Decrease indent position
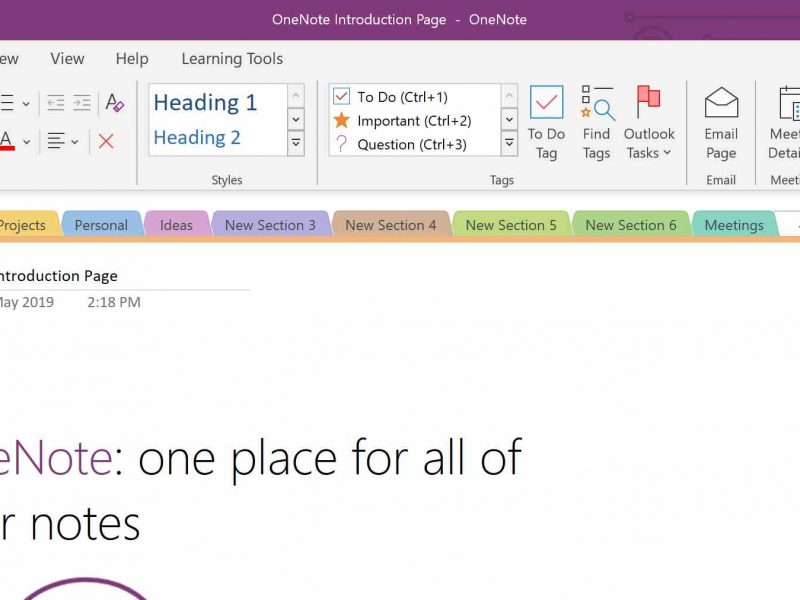The height and width of the screenshot is (600, 800). pos(56,103)
